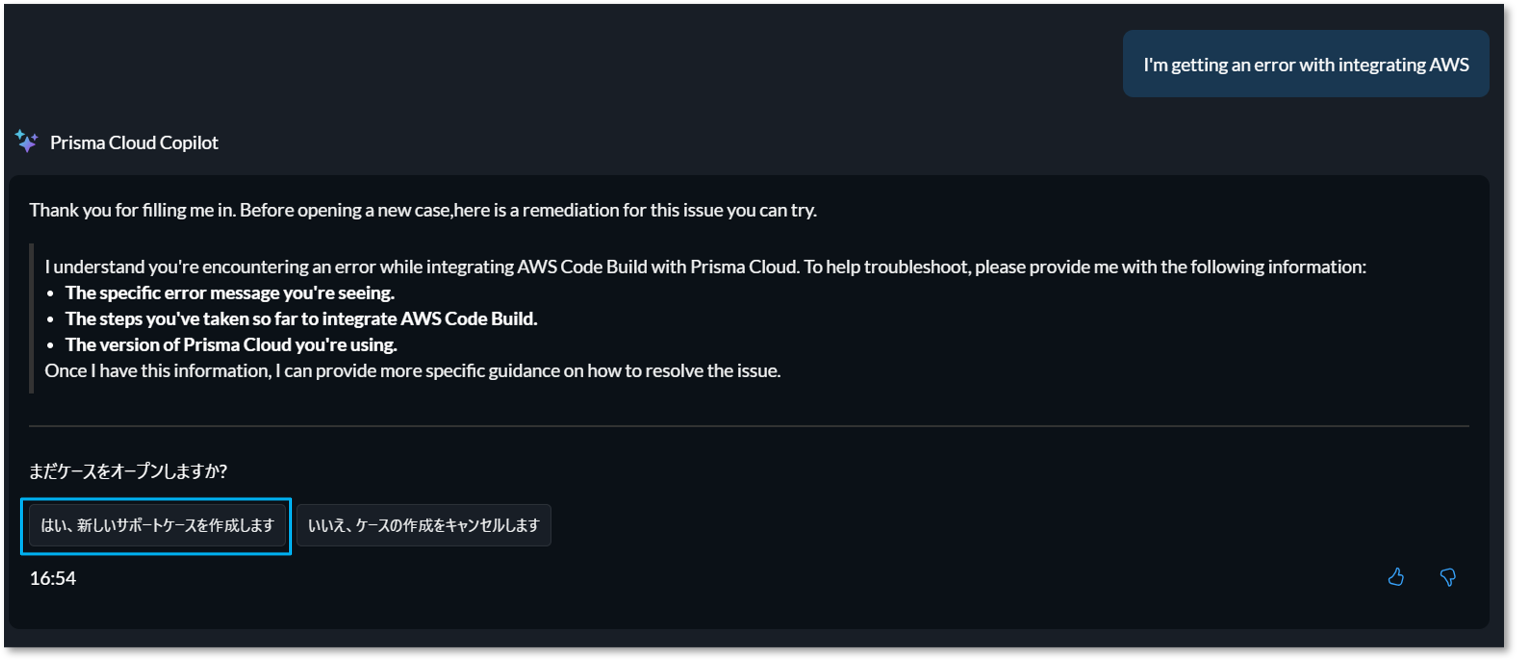Click the bullet about the specific error message
Image resolution: width=1517 pixels, height=661 pixels.
(229, 293)
